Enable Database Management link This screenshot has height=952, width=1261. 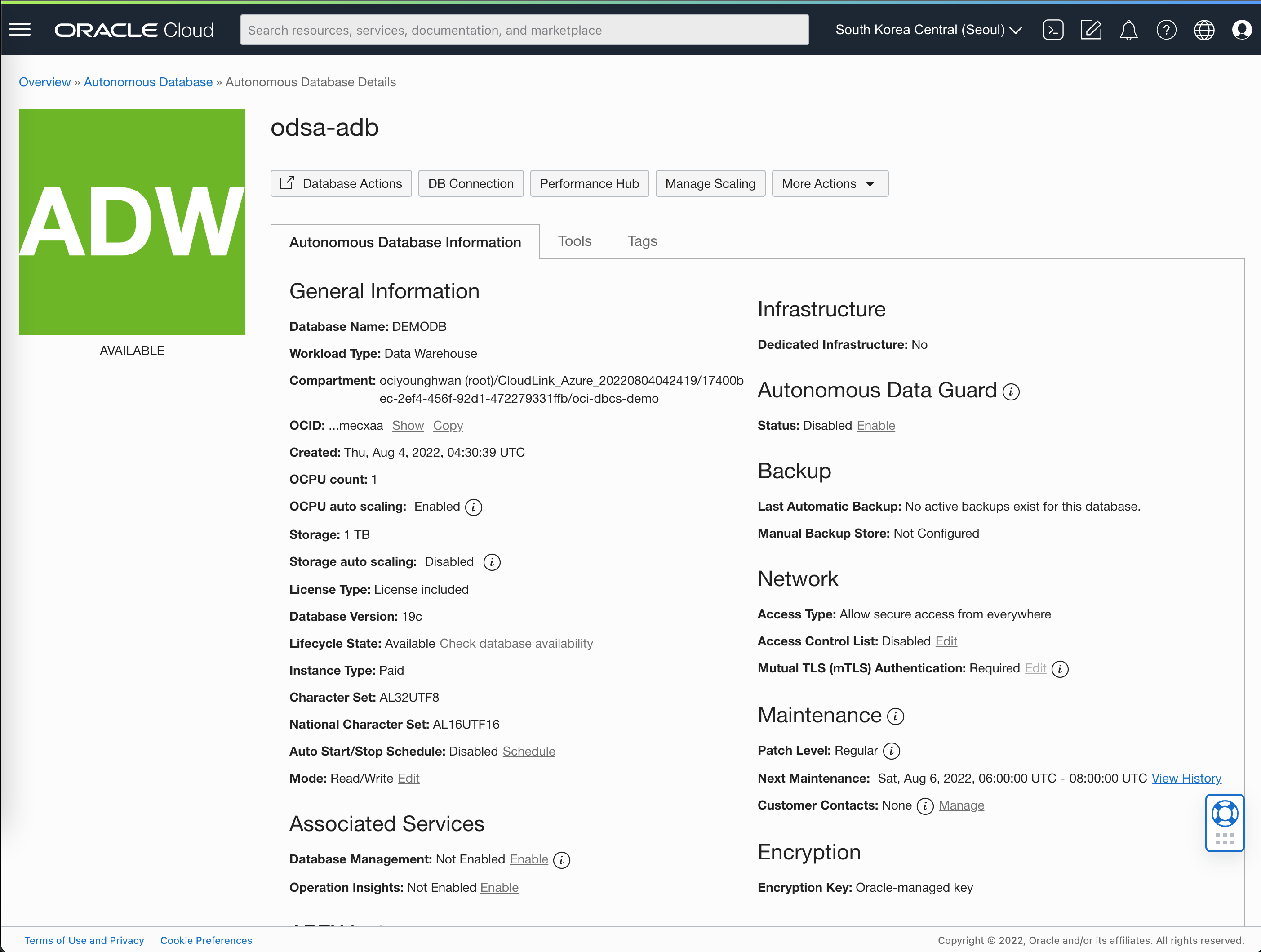[x=528, y=860]
